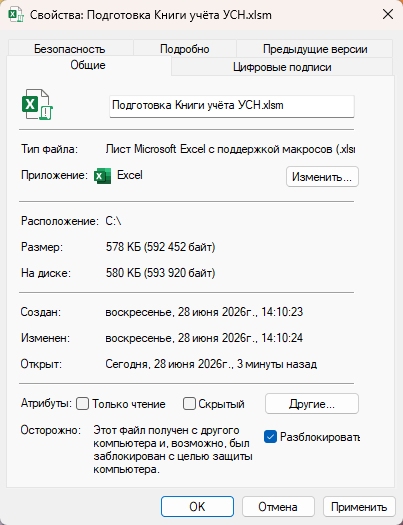Switch to the Безопасность tab
This screenshot has height=525, width=403.
[x=70, y=49]
